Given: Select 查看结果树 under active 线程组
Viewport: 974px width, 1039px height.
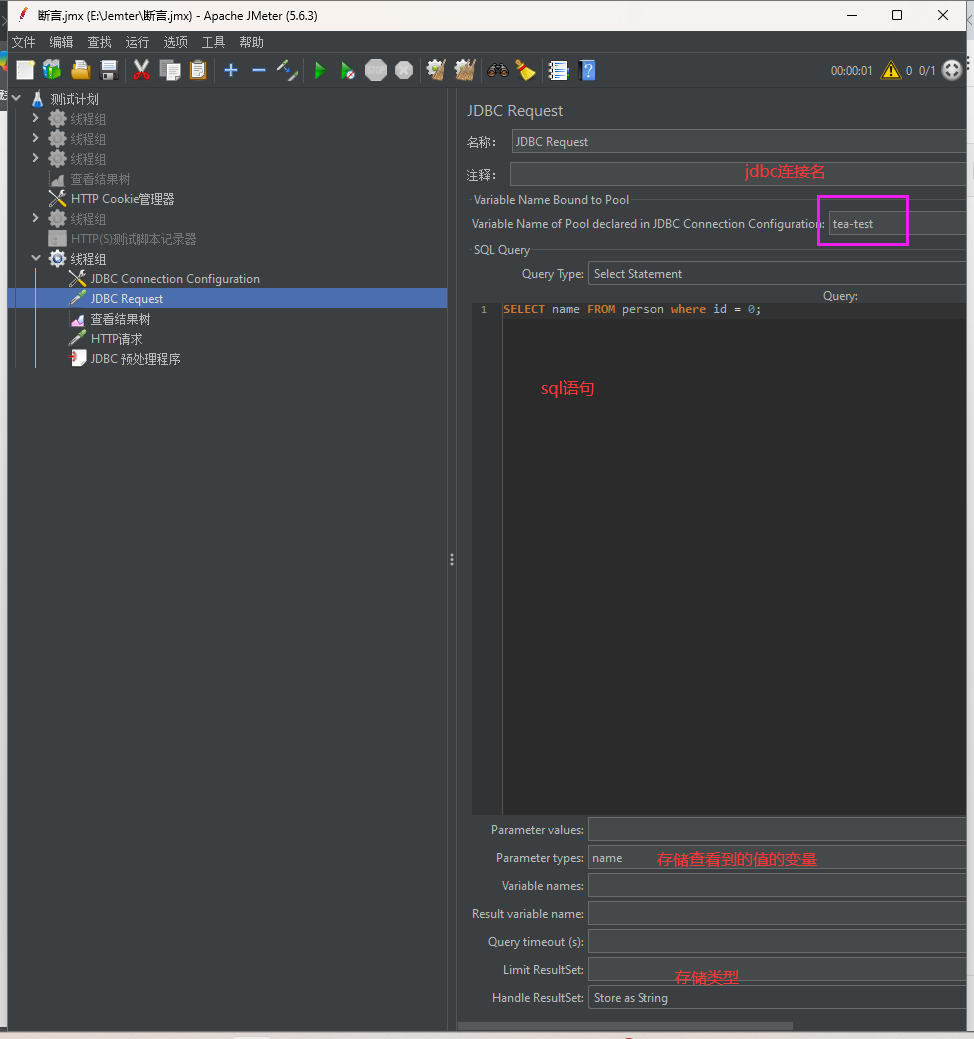Looking at the screenshot, I should pyautogui.click(x=120, y=319).
